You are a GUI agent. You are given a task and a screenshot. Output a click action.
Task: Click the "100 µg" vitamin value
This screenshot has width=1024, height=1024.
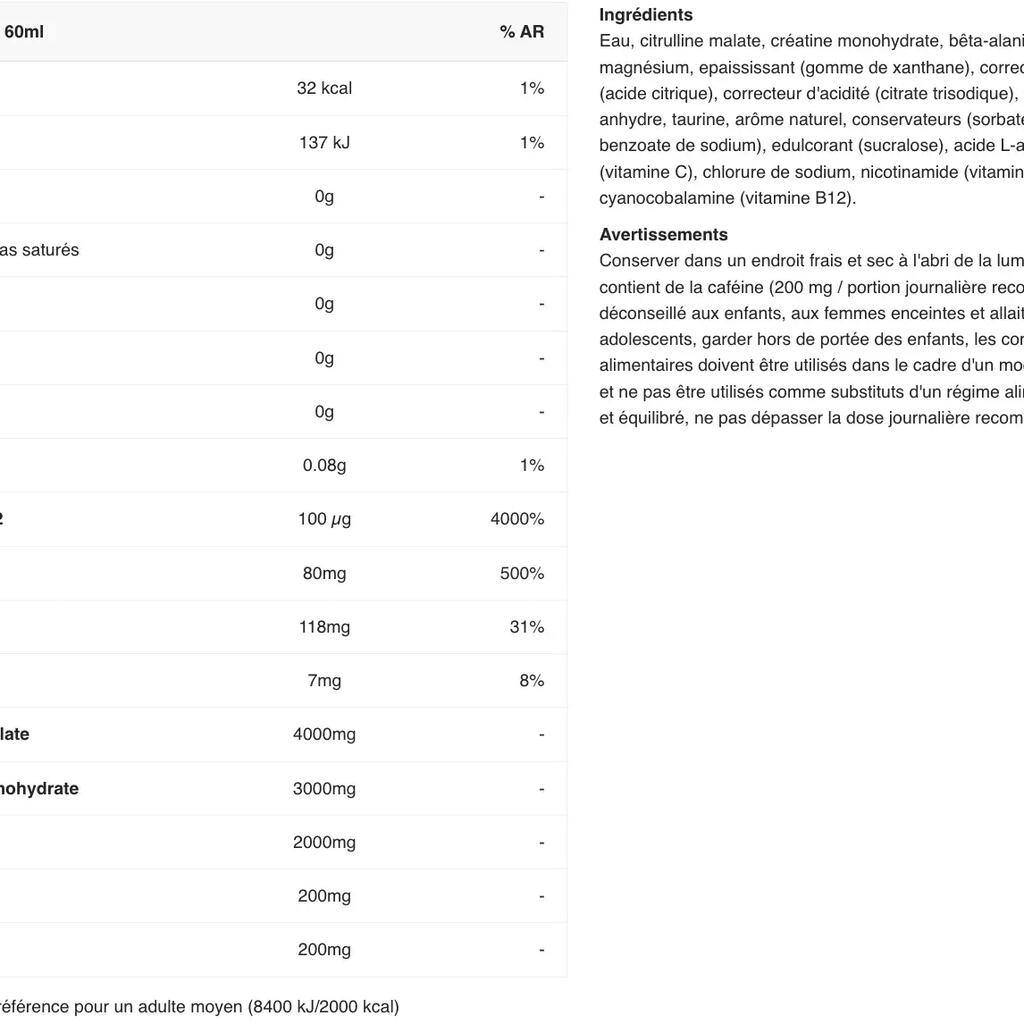[x=324, y=519]
